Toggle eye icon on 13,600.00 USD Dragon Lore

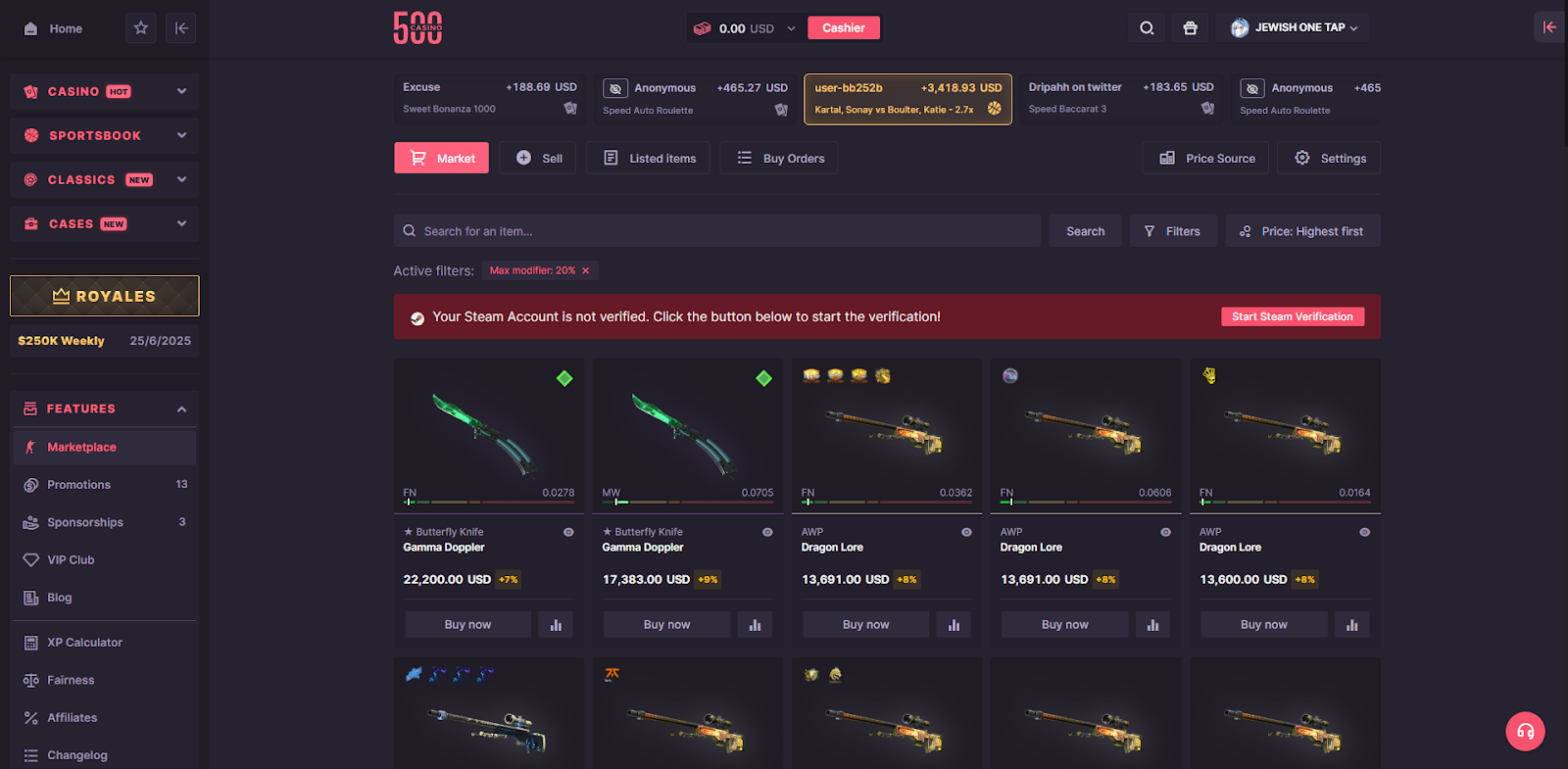pos(1364,532)
